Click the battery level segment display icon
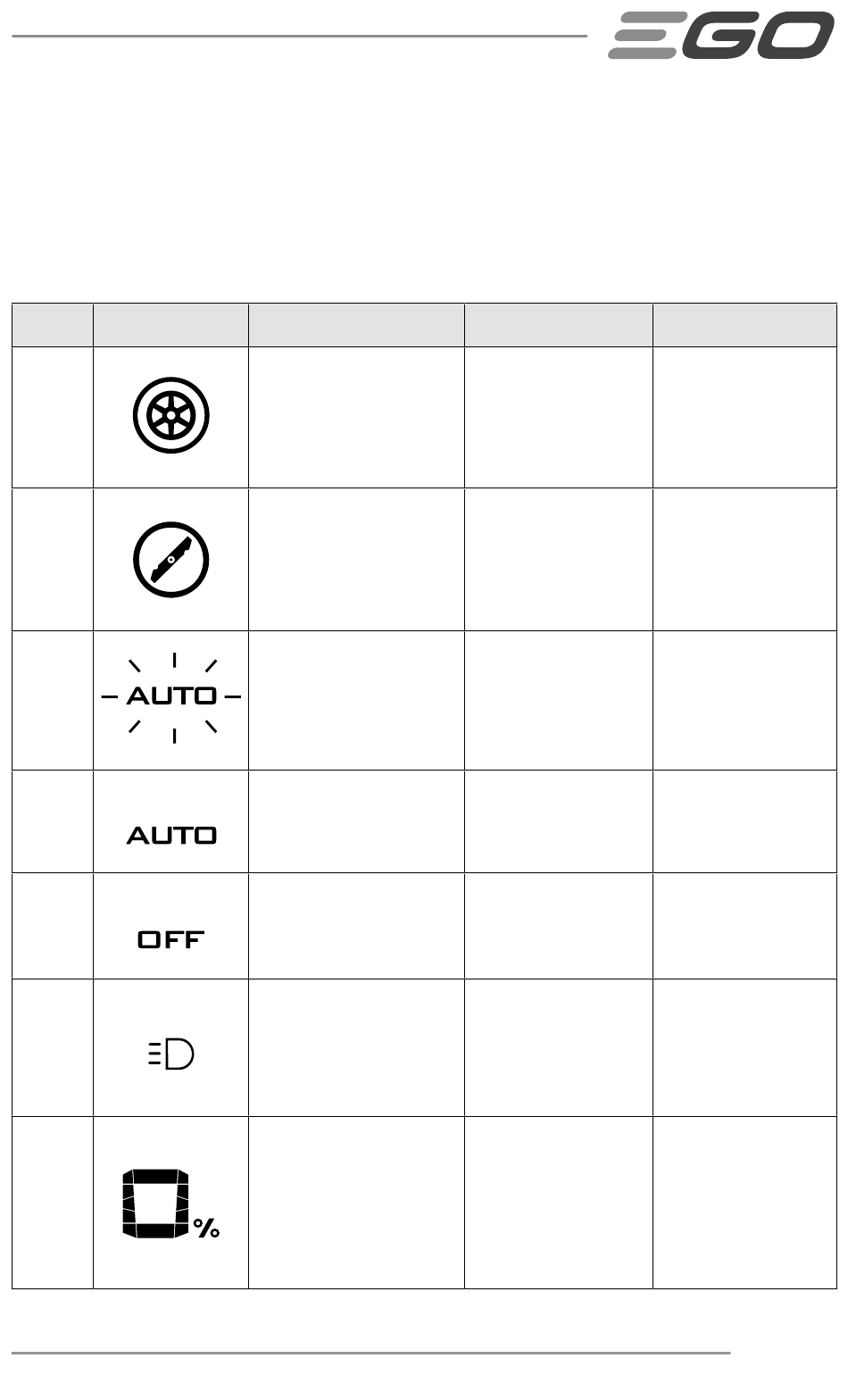The height and width of the screenshot is (1400, 848). [156, 1203]
